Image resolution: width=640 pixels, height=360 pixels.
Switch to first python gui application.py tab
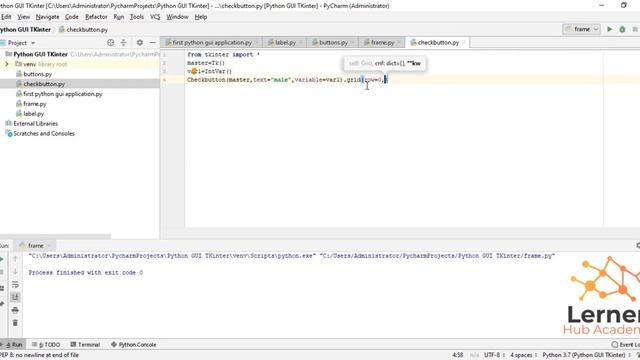tap(211, 42)
